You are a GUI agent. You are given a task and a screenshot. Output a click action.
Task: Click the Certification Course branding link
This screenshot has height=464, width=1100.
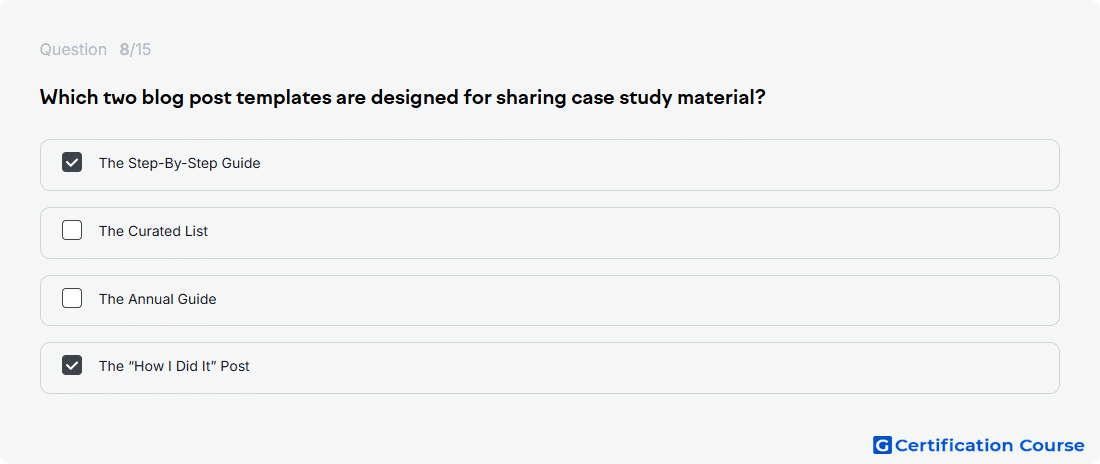979,445
